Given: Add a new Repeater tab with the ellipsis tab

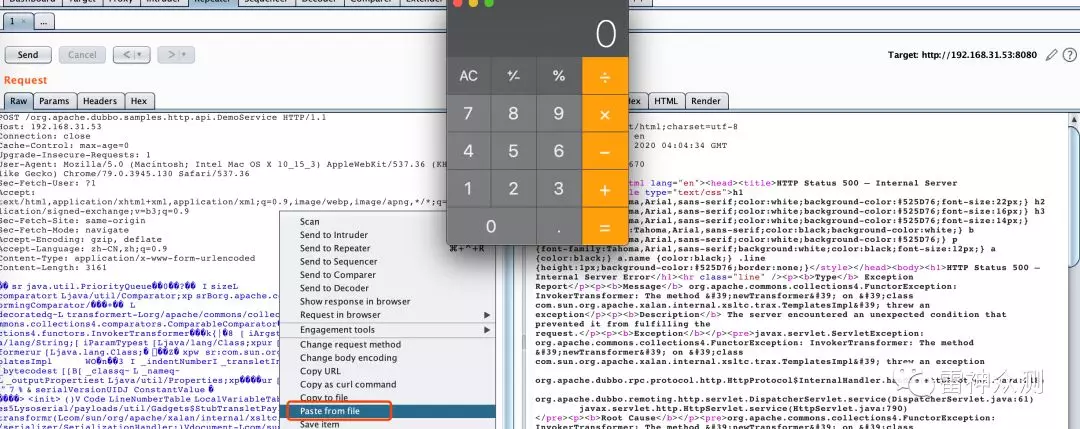Looking at the screenshot, I should point(47,21).
